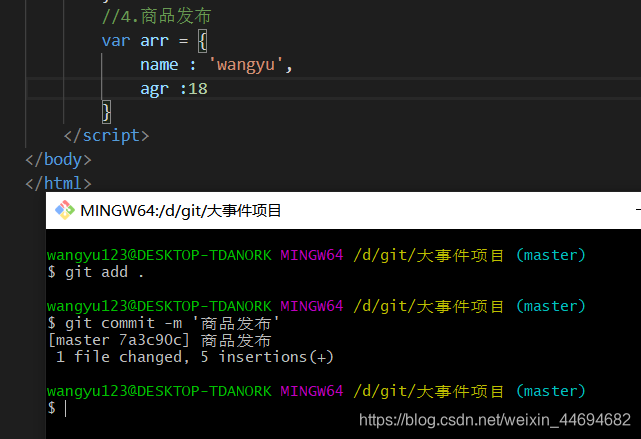This screenshot has height=439, width=641.
Task: Click the git commit -m '商品发布' command
Action: click(x=163, y=323)
